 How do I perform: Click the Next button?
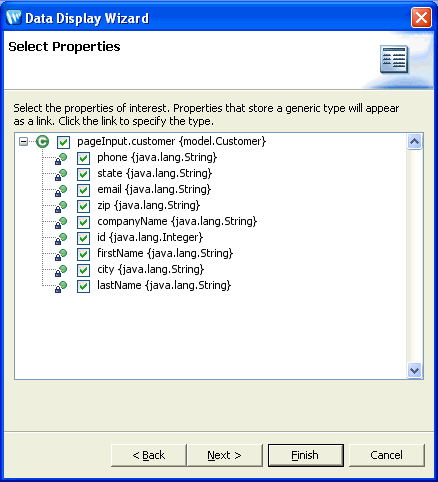tap(225, 455)
